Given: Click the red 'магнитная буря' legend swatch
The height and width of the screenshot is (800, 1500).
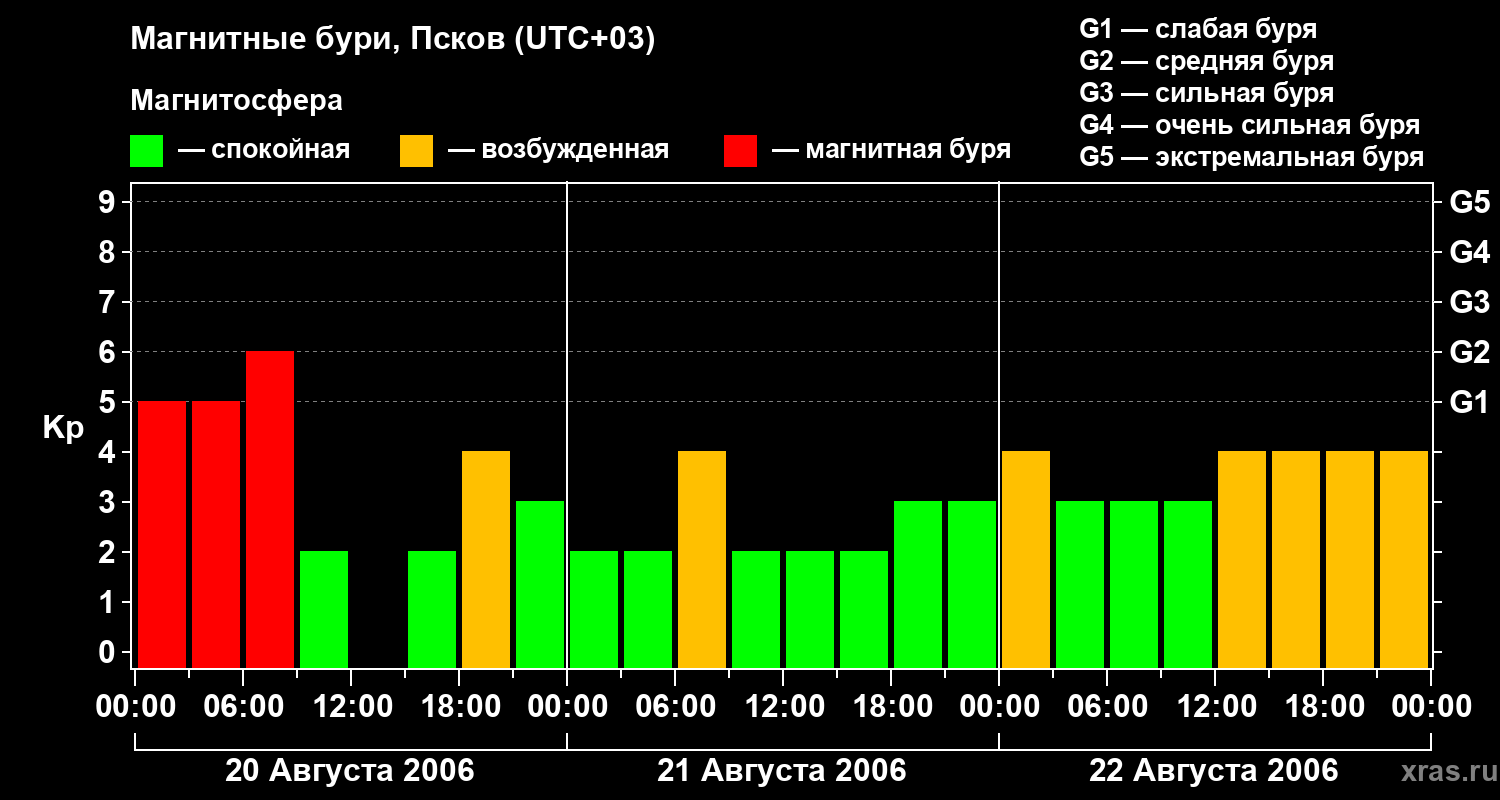Looking at the screenshot, I should [x=740, y=151].
